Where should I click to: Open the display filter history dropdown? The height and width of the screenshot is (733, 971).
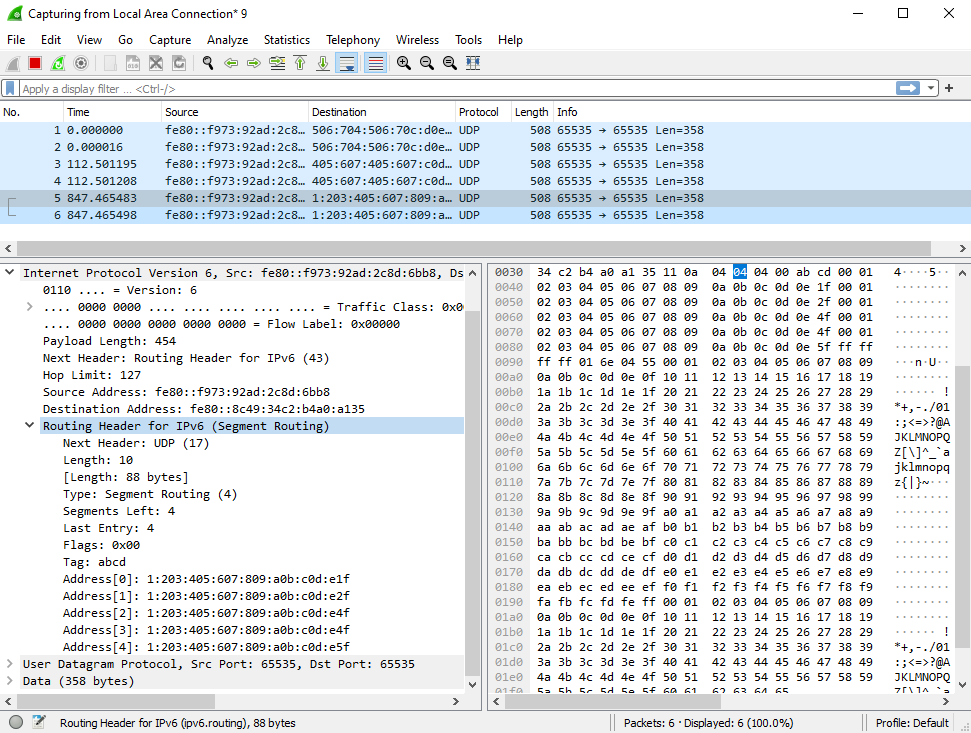coord(930,88)
